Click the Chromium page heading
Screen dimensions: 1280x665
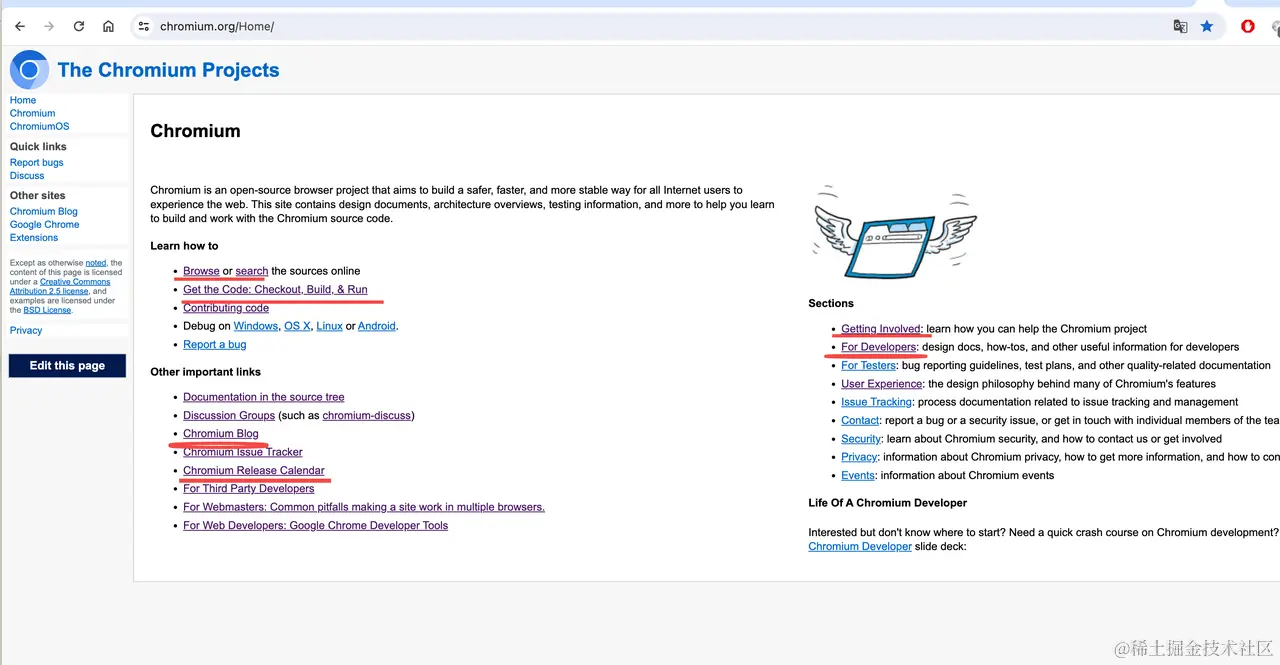point(195,131)
